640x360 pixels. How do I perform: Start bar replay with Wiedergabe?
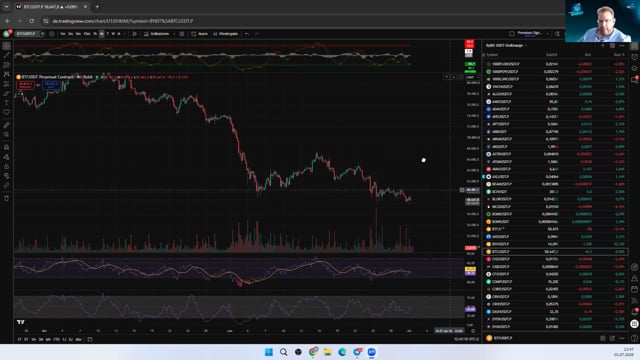coord(225,34)
